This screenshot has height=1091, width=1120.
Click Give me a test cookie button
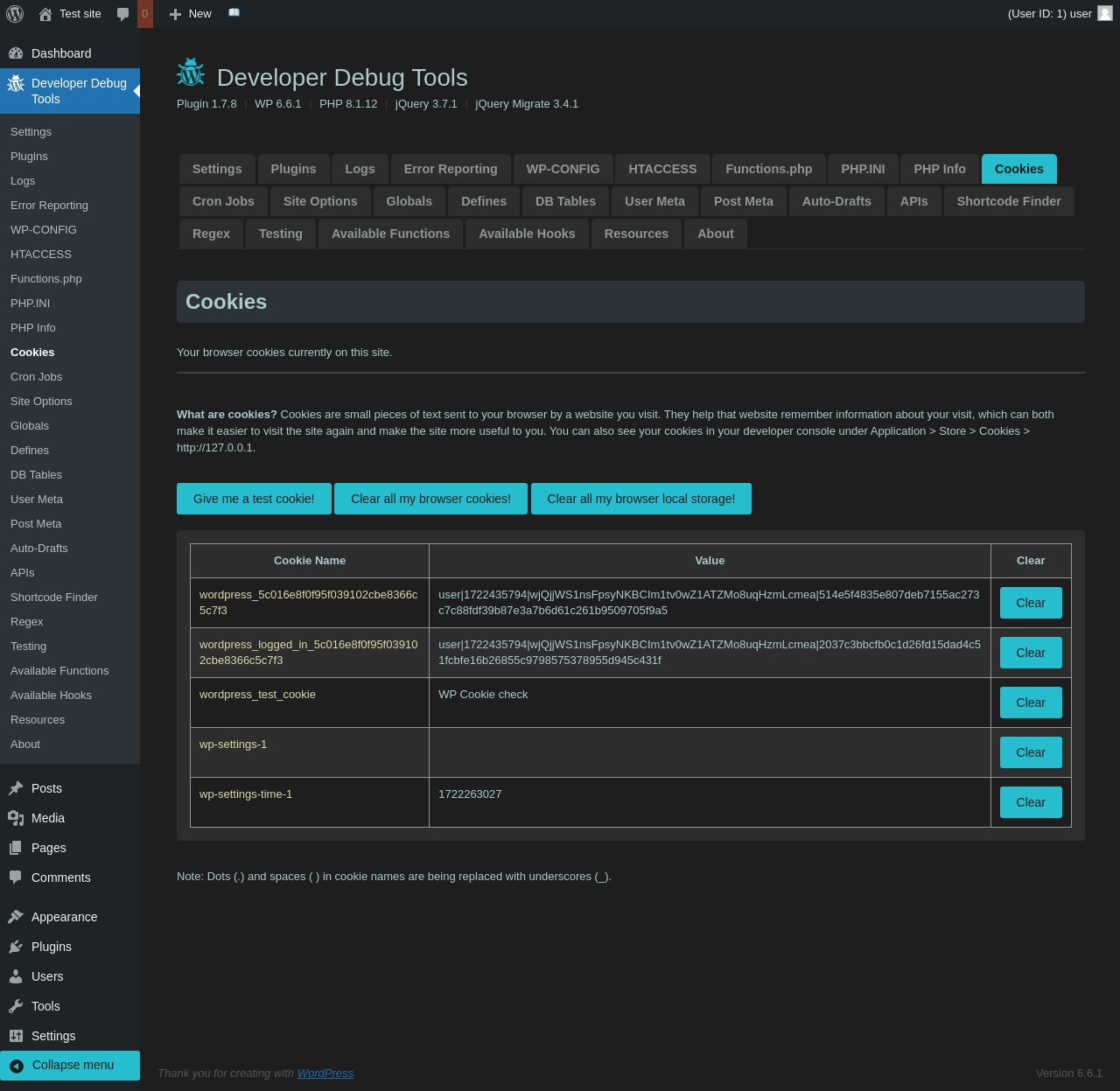[x=254, y=499]
